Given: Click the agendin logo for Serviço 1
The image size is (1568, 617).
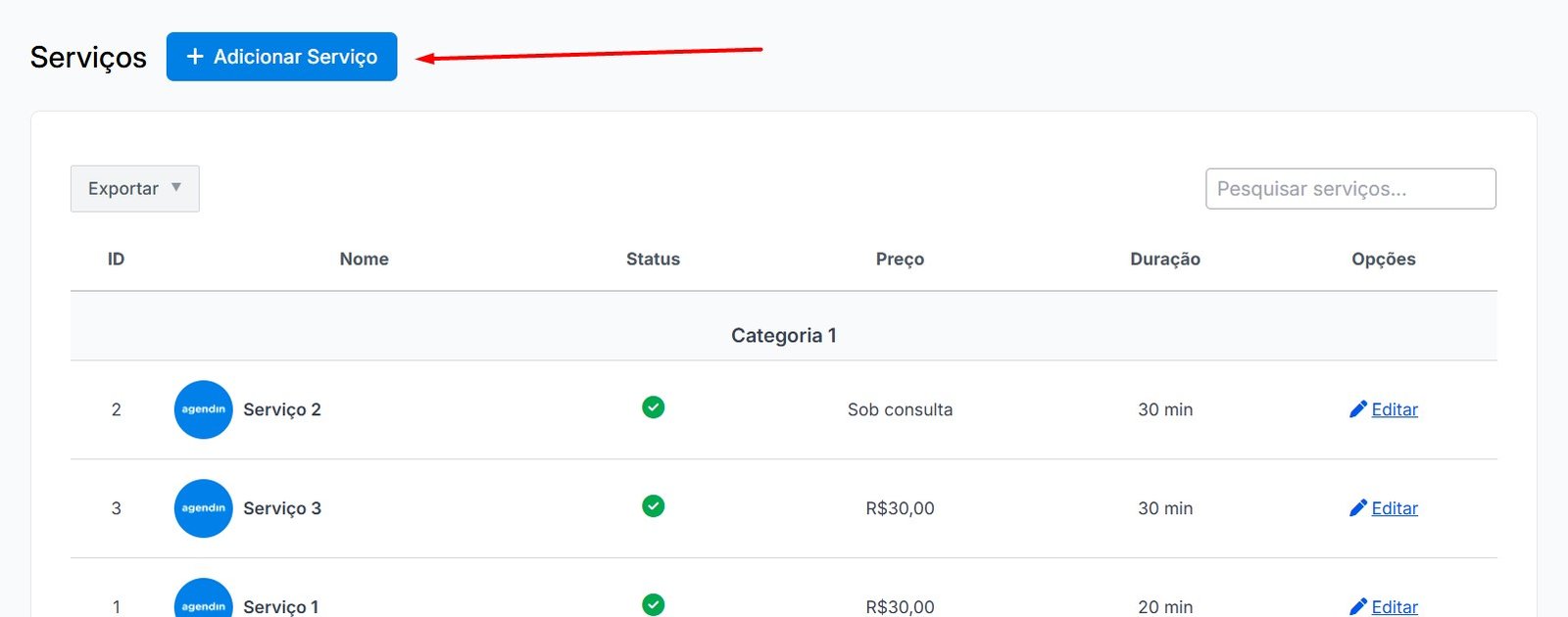Looking at the screenshot, I should point(203,602).
